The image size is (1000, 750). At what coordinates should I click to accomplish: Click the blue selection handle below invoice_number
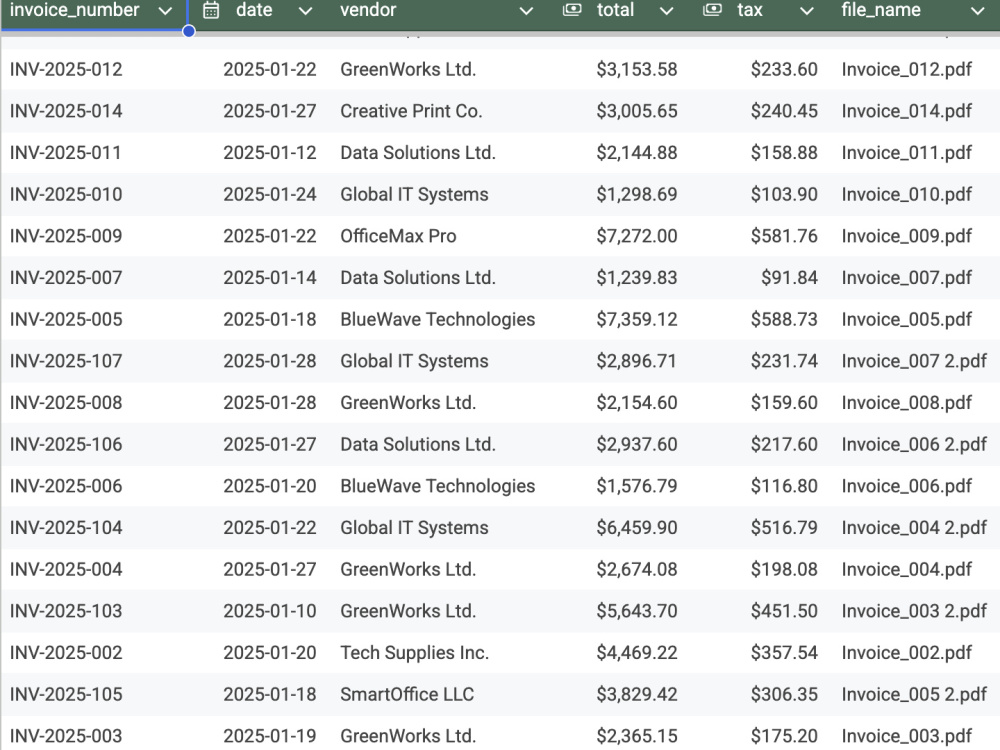pyautogui.click(x=189, y=31)
